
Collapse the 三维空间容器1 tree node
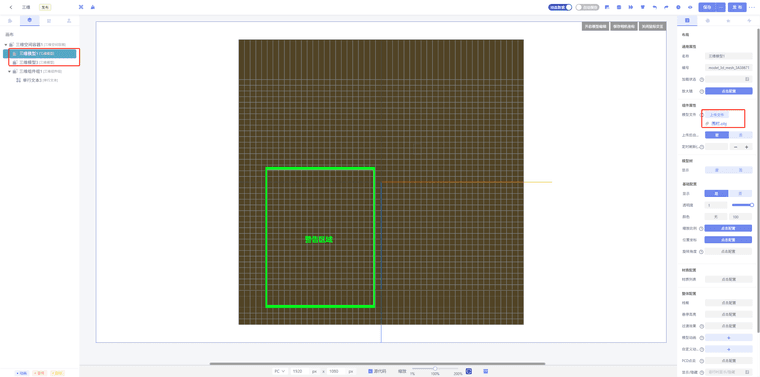point(6,44)
